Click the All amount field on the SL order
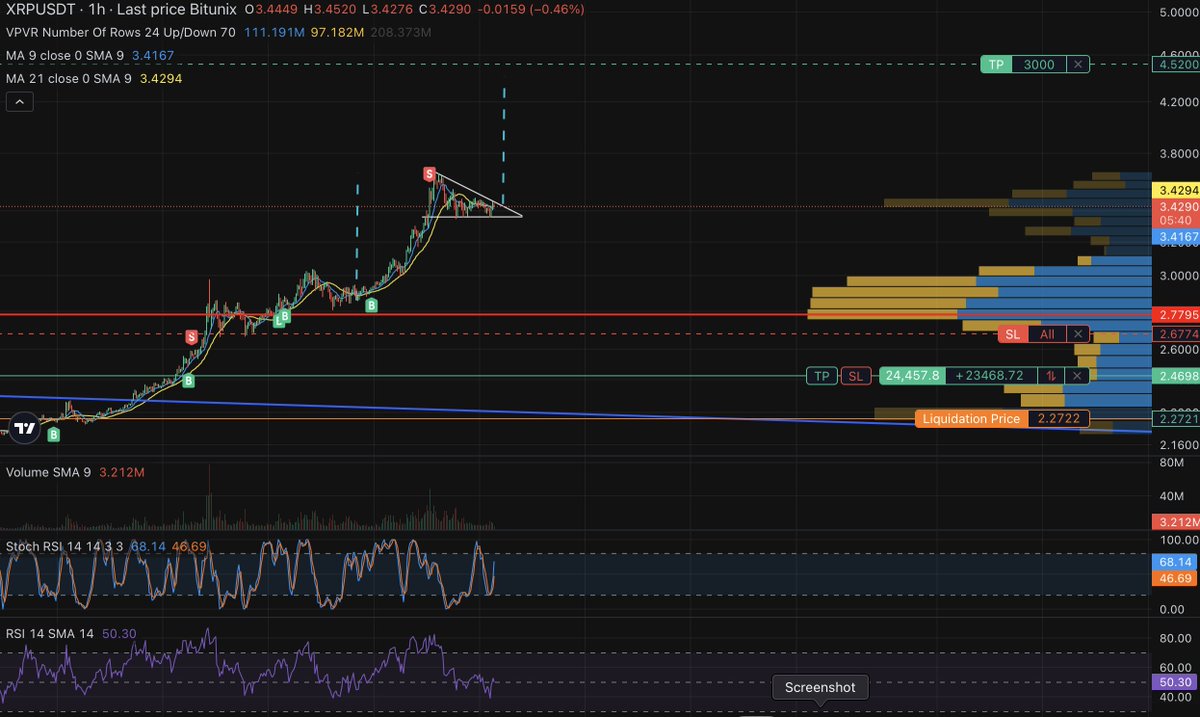The image size is (1200, 717). (1046, 333)
